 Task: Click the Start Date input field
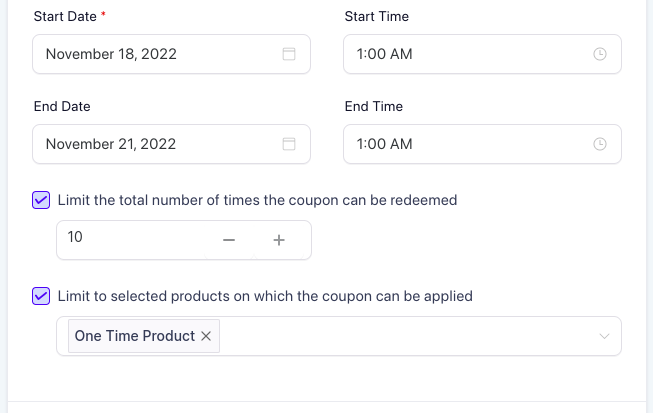coord(150,55)
